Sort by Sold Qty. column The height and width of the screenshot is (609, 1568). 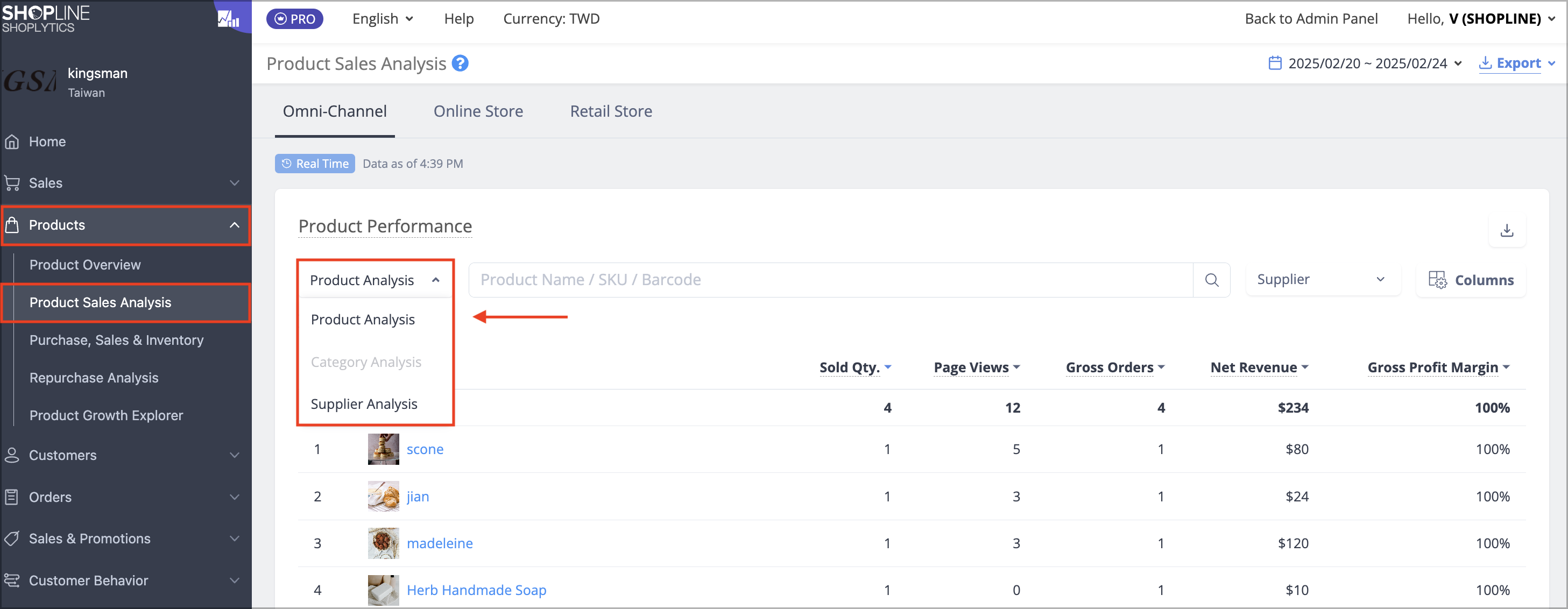855,367
